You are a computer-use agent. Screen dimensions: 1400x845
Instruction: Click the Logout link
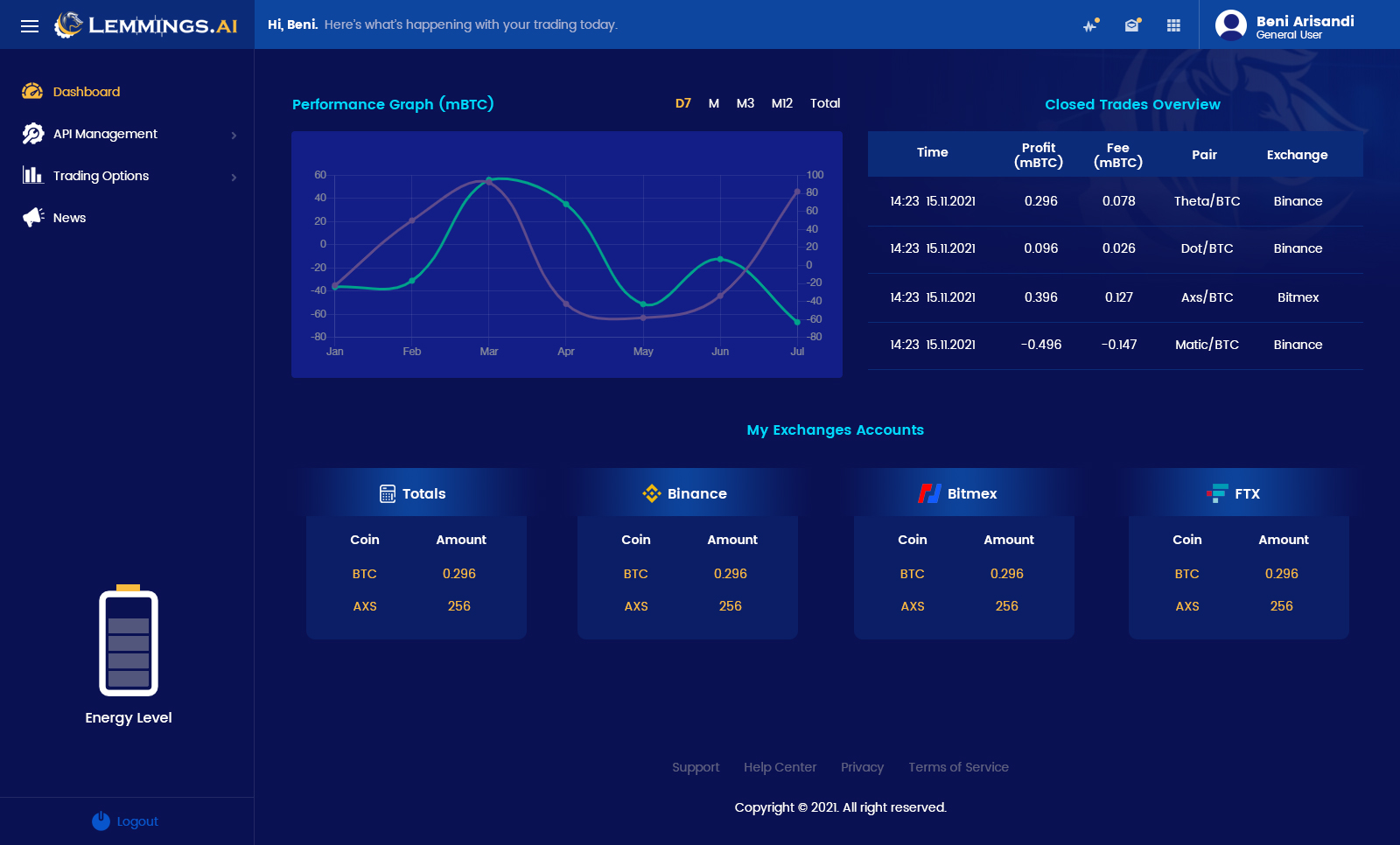click(x=137, y=821)
